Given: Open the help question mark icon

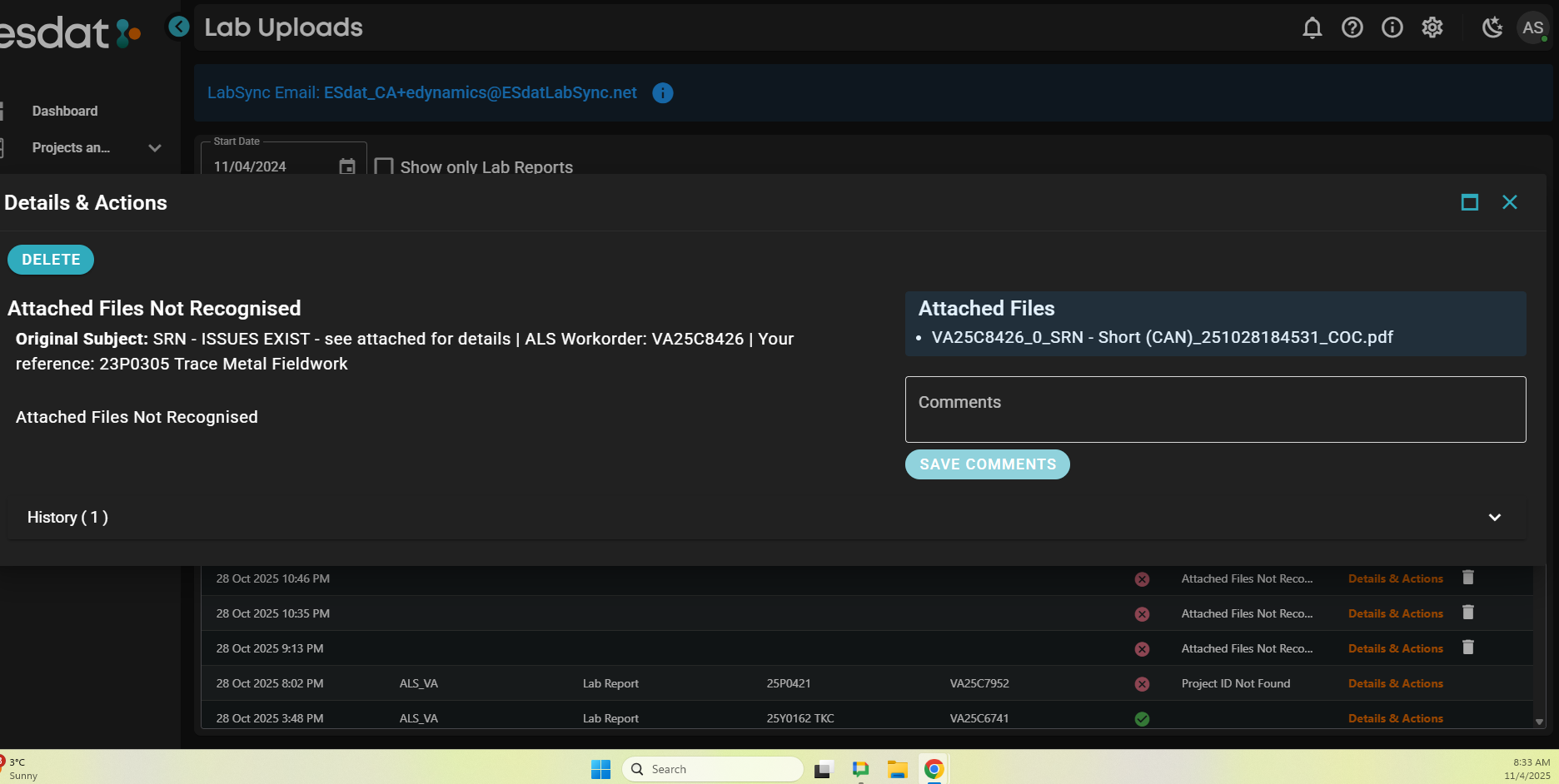Looking at the screenshot, I should [x=1352, y=27].
